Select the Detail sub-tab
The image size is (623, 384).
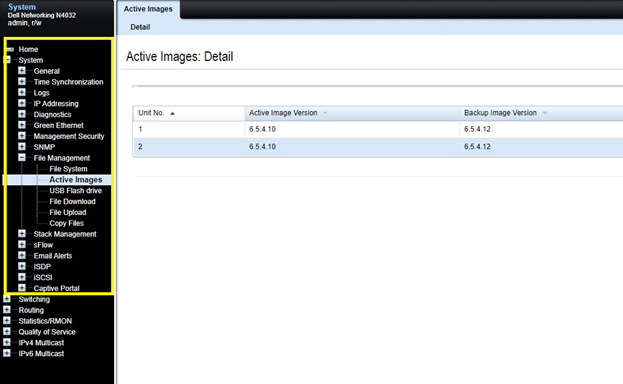pyautogui.click(x=140, y=27)
